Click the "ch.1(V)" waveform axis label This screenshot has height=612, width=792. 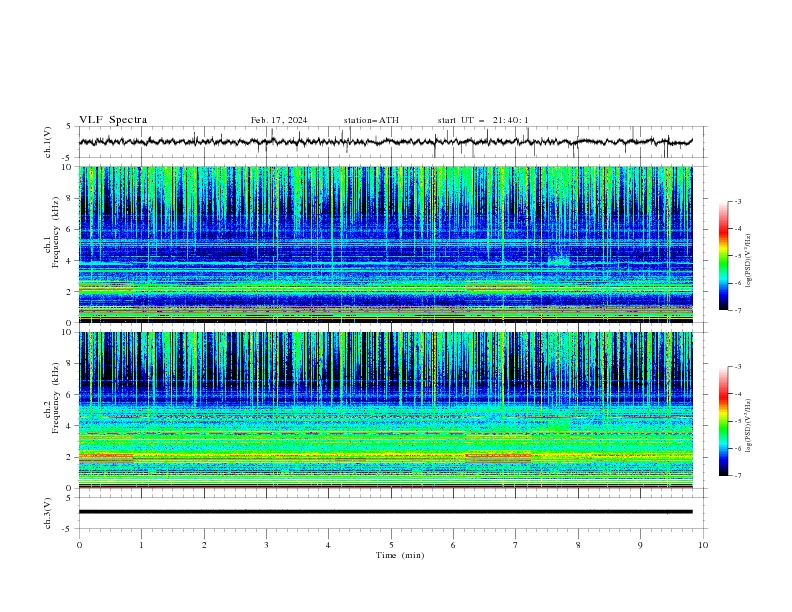48,142
